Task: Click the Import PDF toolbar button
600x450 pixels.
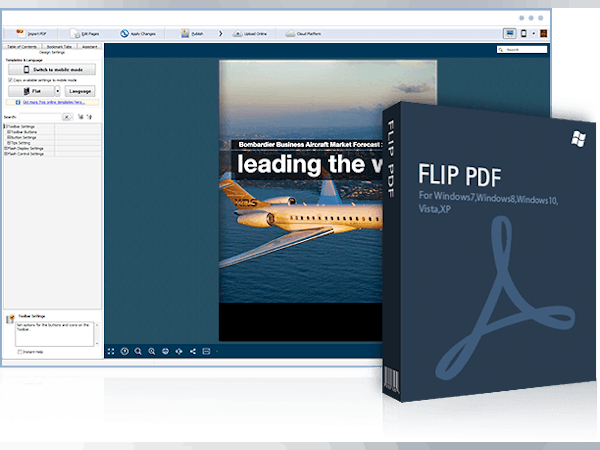Action: [31, 34]
